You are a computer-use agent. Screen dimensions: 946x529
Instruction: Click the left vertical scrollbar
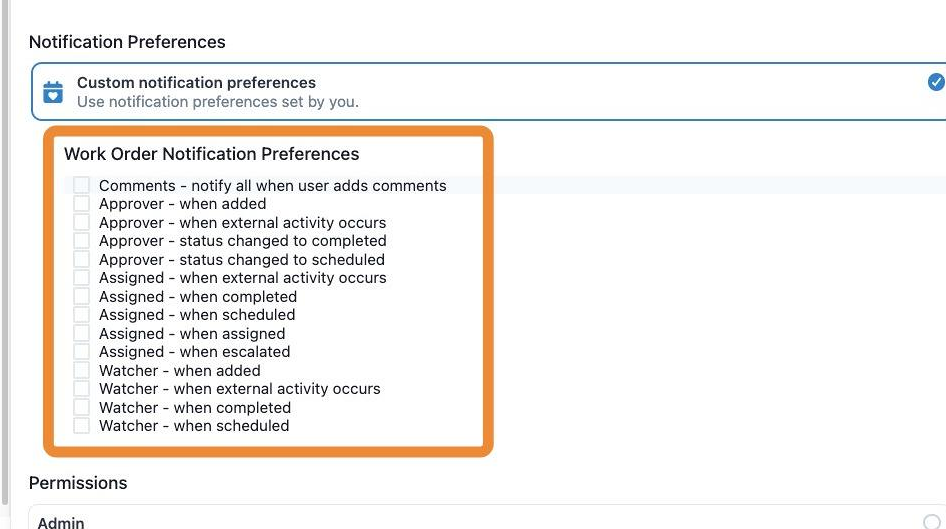coord(5,252)
